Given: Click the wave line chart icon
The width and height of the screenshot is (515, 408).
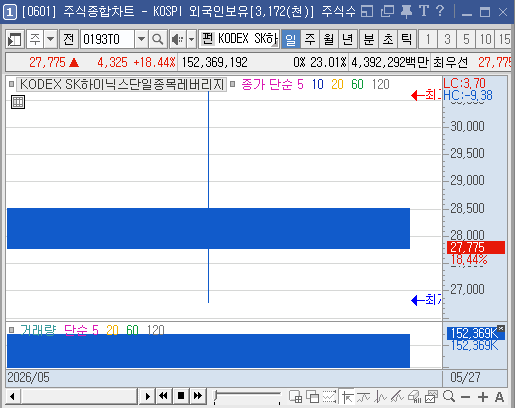Looking at the screenshot, I should click(380, 397).
